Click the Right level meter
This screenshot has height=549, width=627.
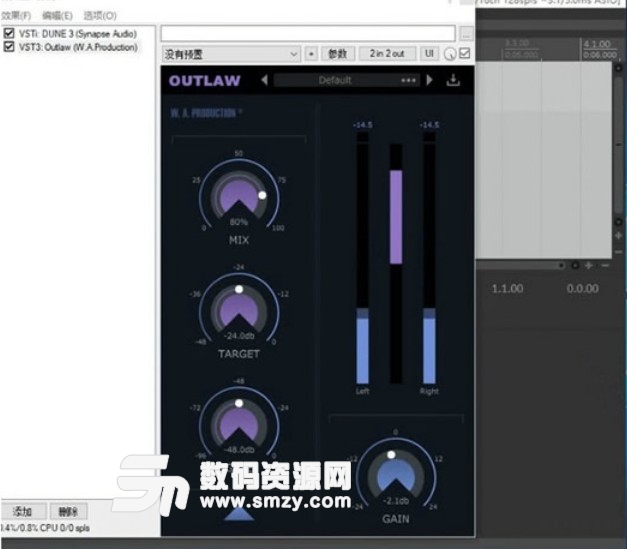click(429, 258)
